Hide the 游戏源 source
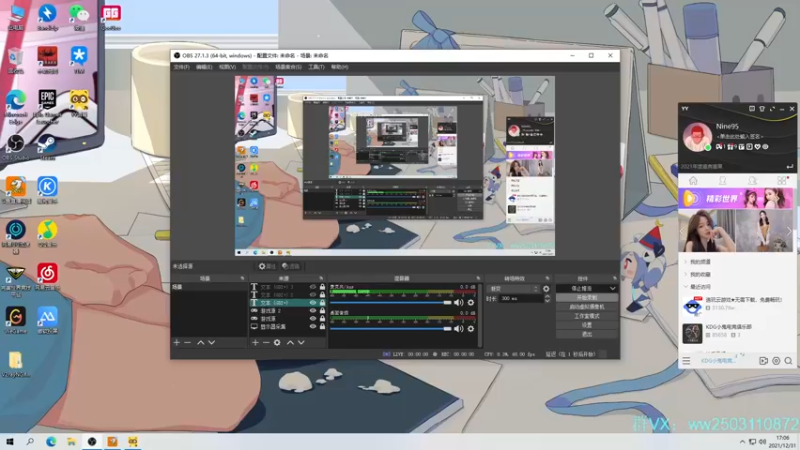Screen dimensions: 800x450 click(x=313, y=318)
